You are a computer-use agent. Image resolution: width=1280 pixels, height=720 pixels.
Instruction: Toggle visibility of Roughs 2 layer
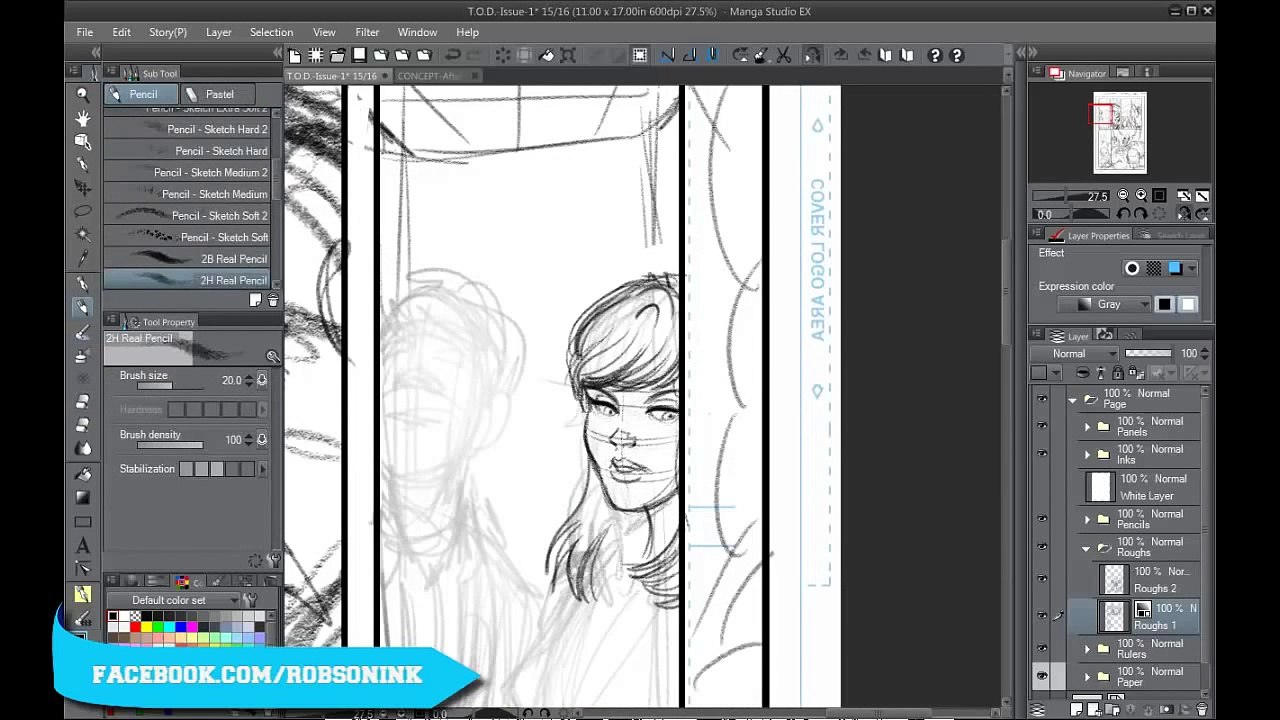coord(1042,579)
